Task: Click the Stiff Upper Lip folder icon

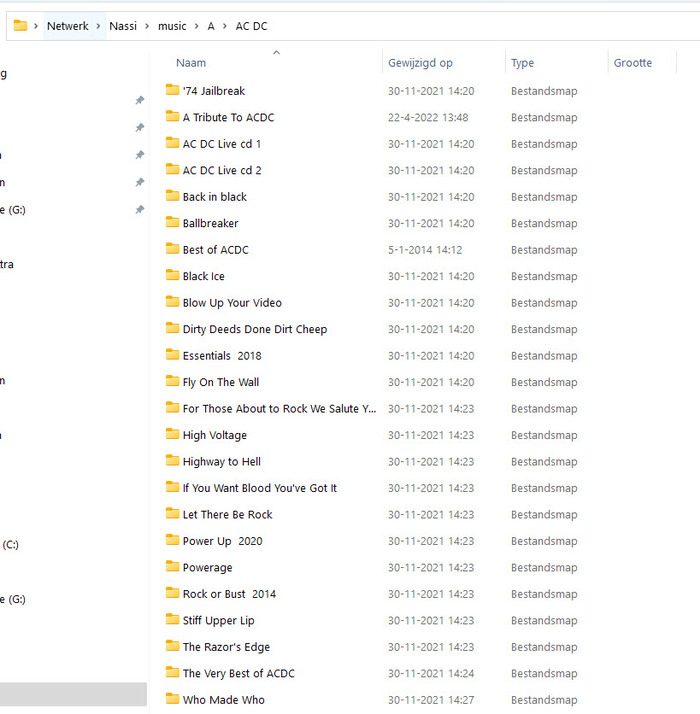Action: pos(172,619)
